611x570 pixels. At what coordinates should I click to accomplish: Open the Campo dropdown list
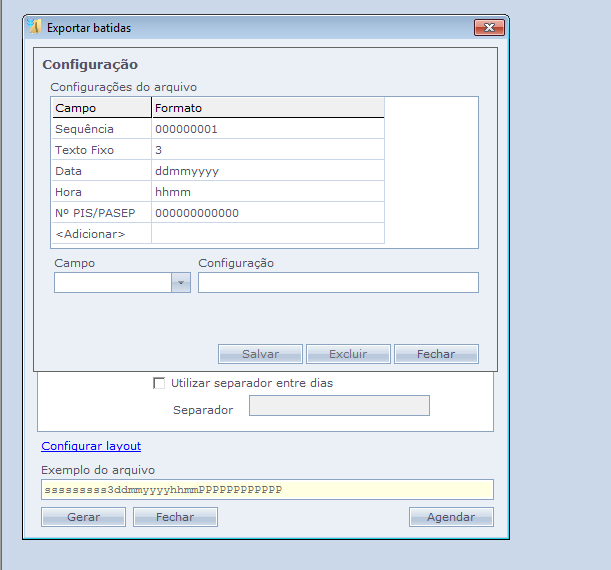181,283
